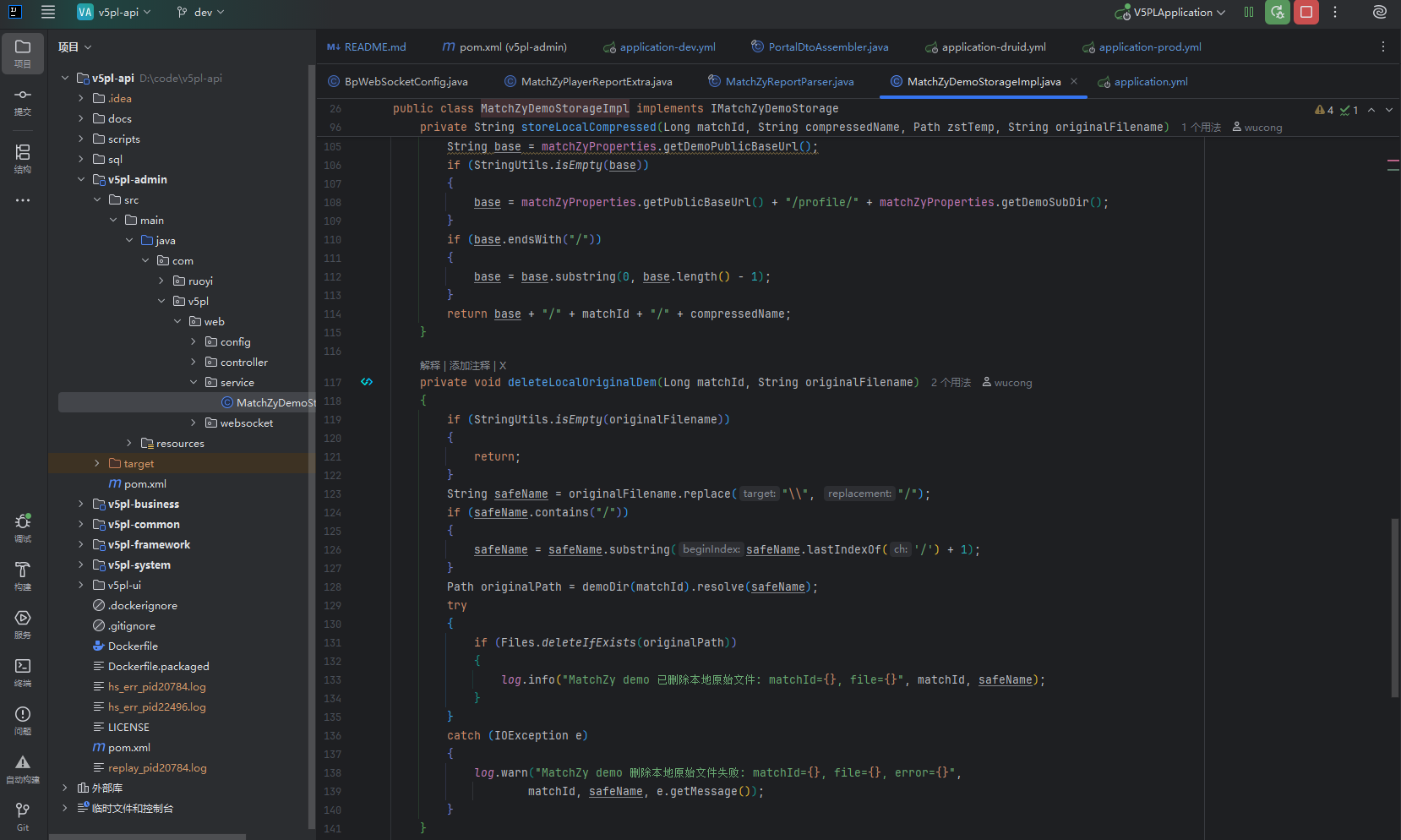
Task: Go to next highlighted problem arrow
Action: 1389,110
